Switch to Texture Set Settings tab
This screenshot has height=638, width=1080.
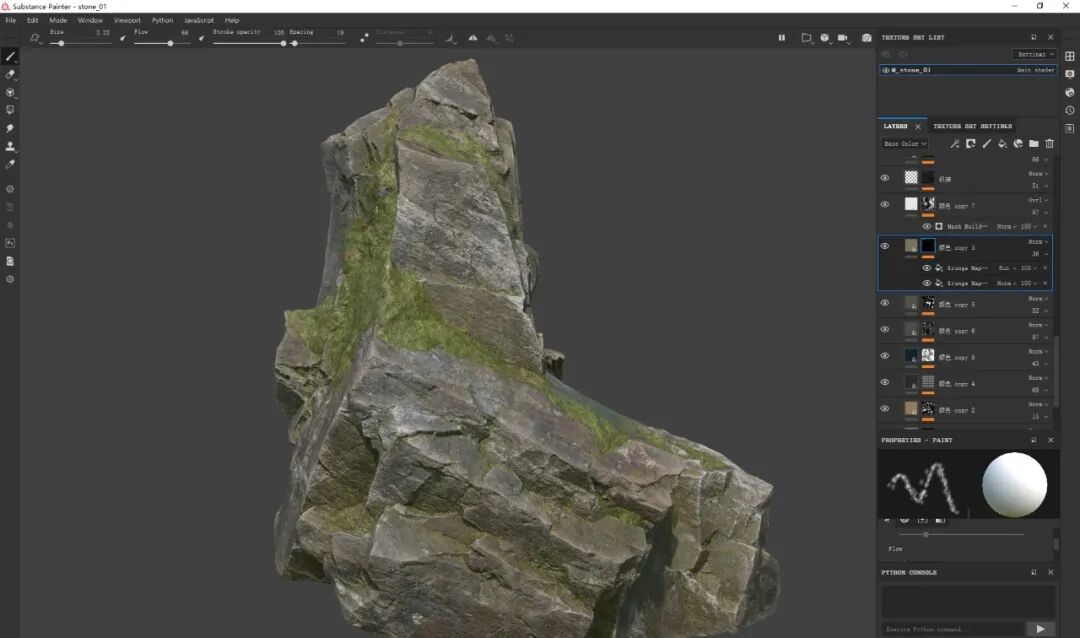coord(973,126)
